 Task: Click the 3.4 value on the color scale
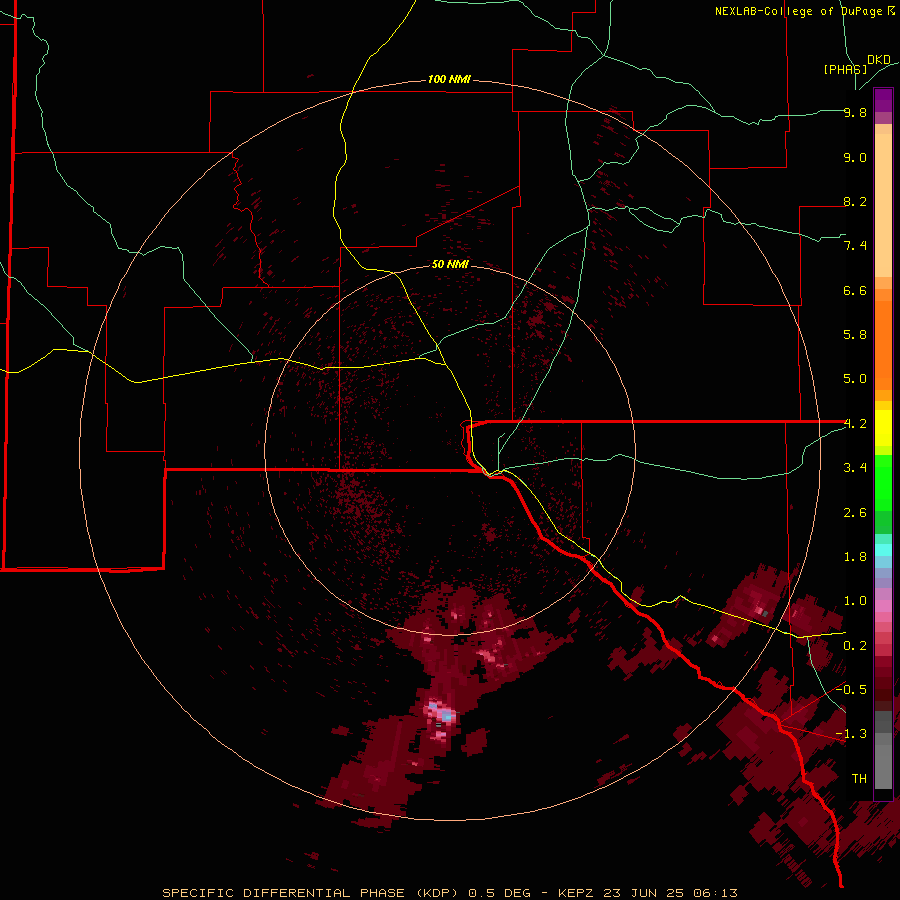pyautogui.click(x=855, y=468)
